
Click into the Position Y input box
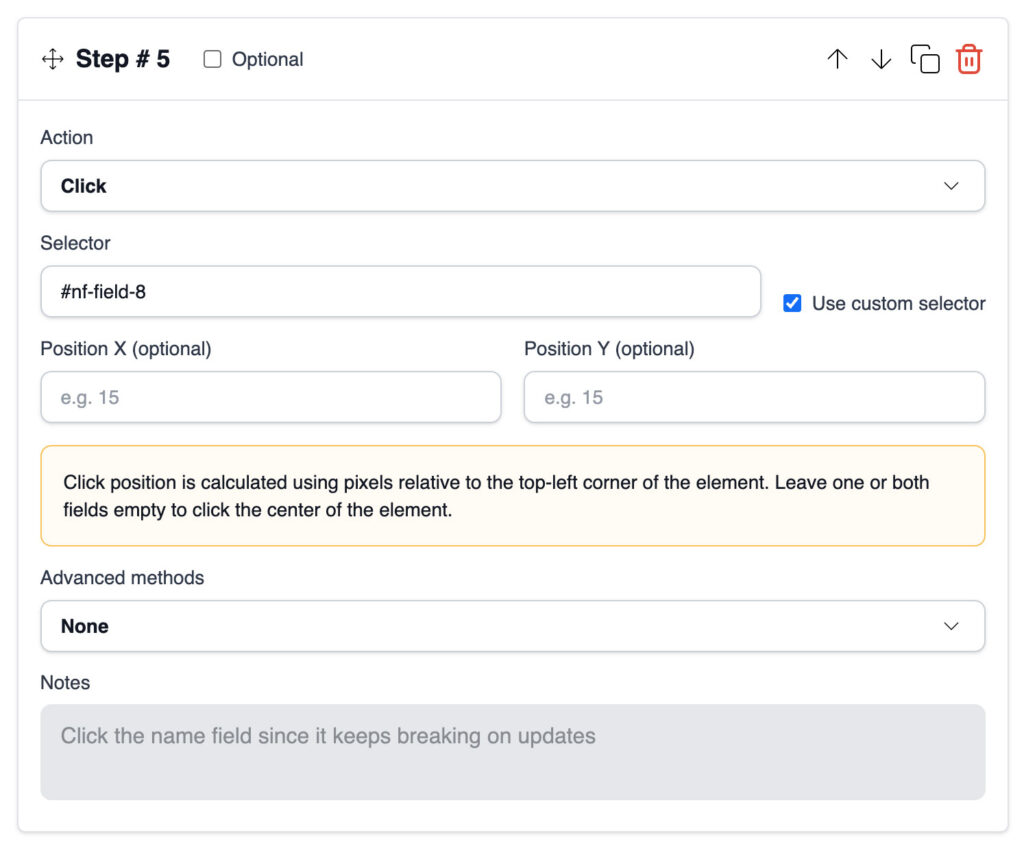point(754,397)
